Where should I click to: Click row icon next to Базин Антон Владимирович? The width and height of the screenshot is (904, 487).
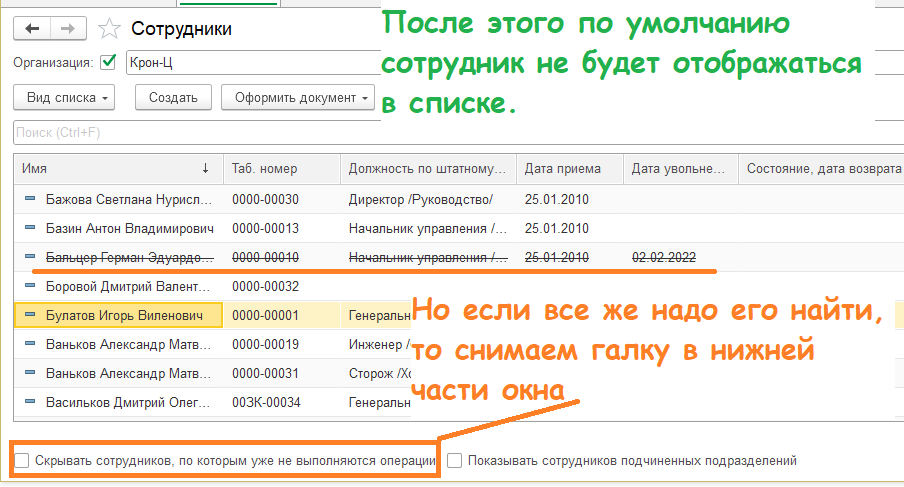coord(30,228)
